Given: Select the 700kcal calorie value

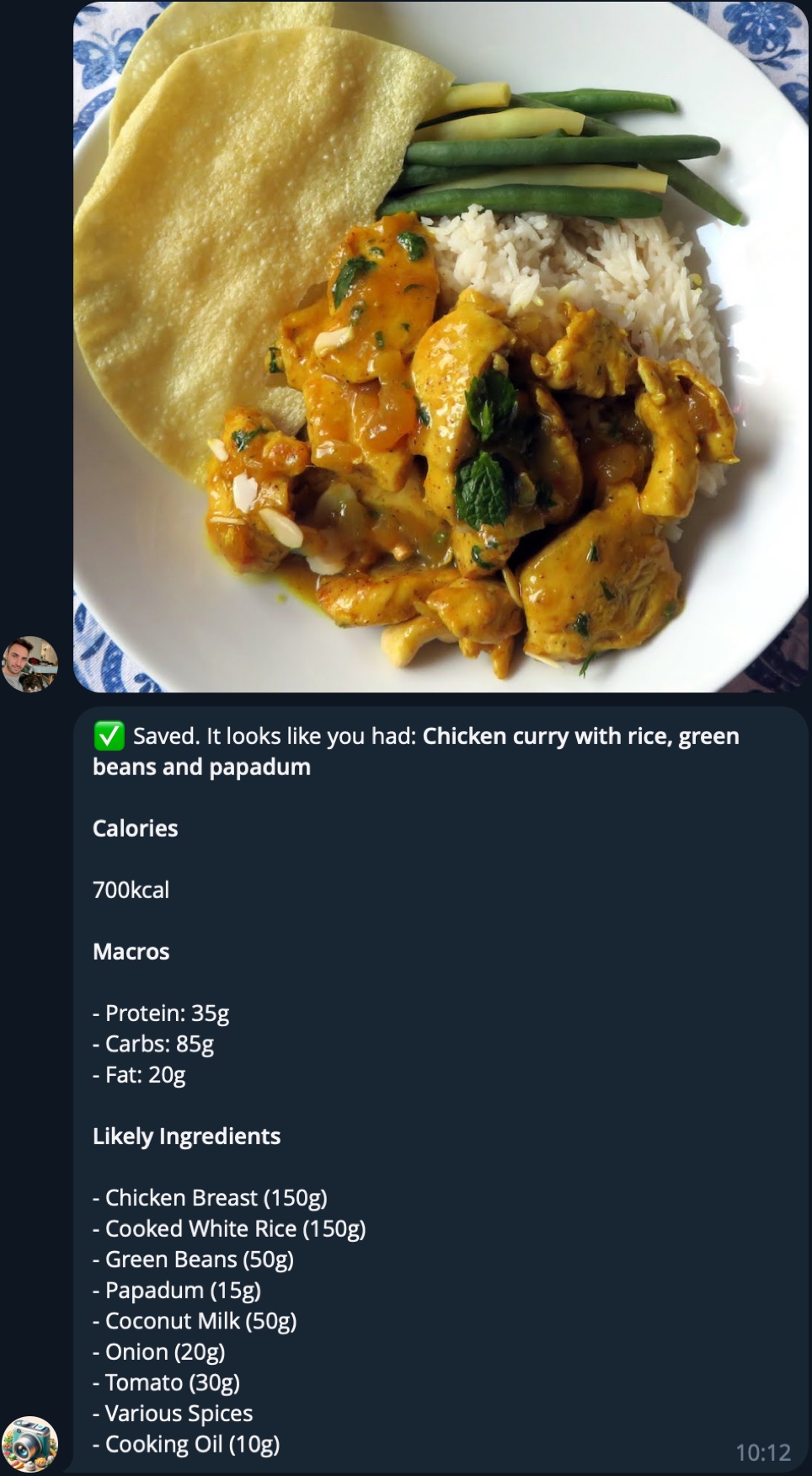Looking at the screenshot, I should (x=131, y=890).
